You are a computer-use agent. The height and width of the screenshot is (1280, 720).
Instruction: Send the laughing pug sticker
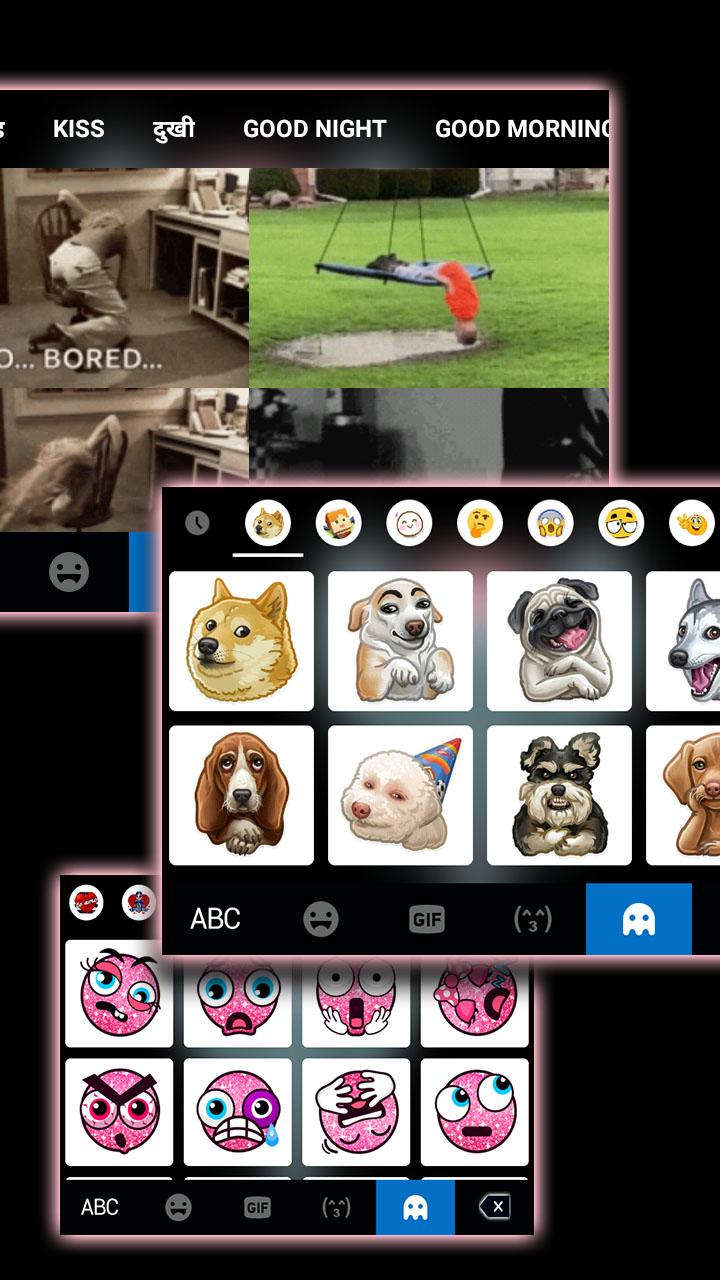click(x=559, y=641)
